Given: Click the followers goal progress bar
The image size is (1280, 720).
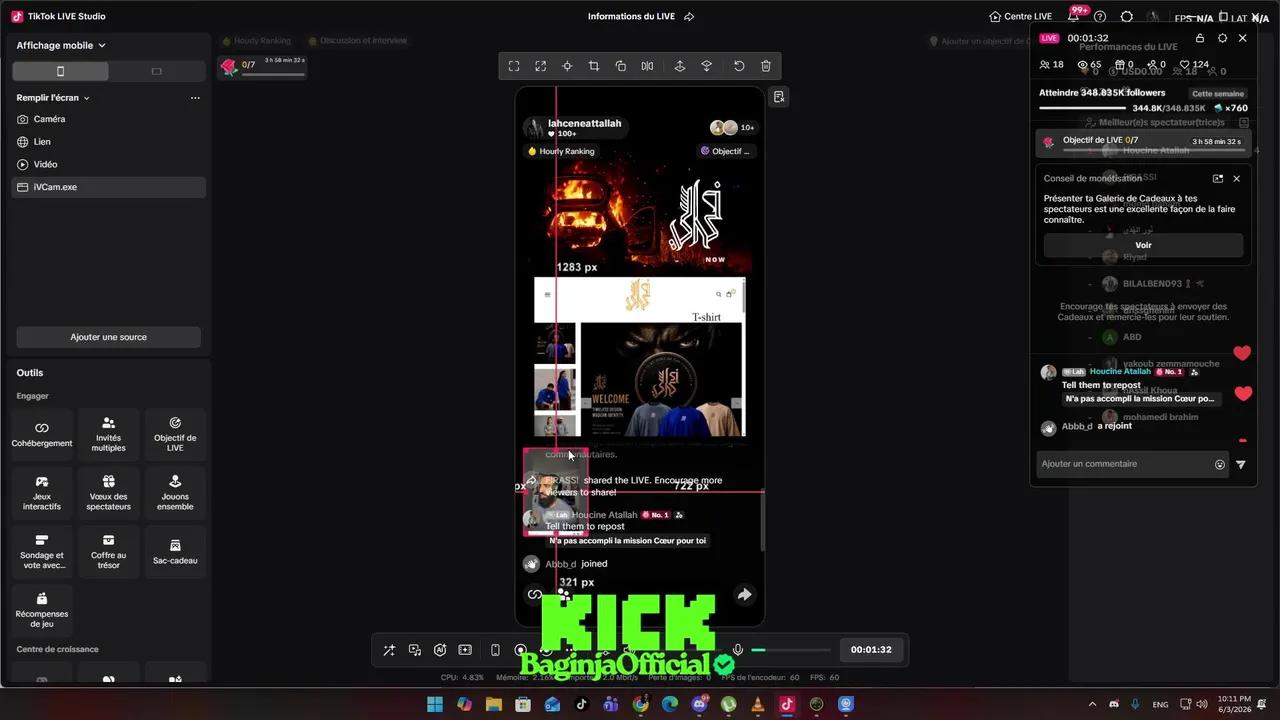Looking at the screenshot, I should [1082, 108].
